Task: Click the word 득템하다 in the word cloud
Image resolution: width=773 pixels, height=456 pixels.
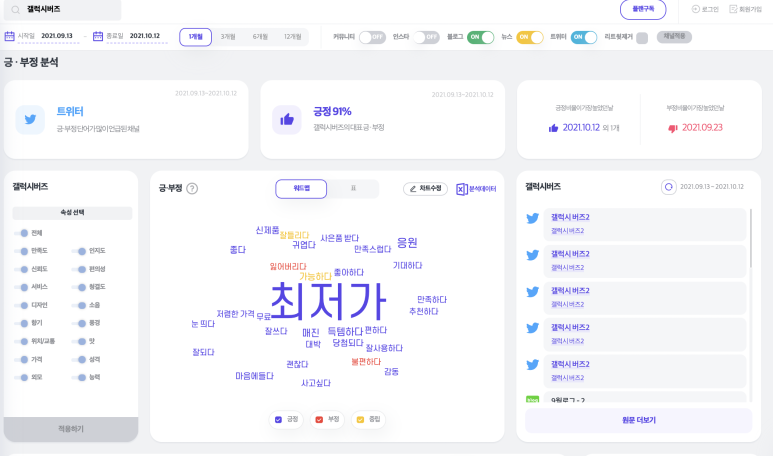Action: point(345,331)
